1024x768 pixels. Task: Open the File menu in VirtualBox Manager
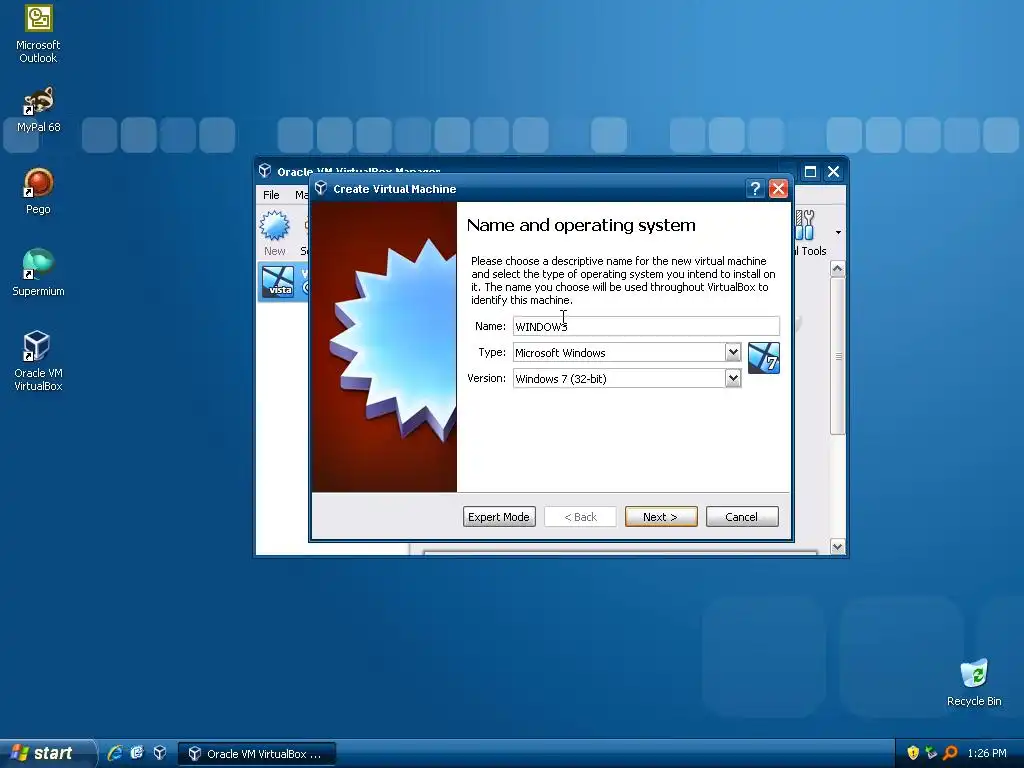pos(271,195)
